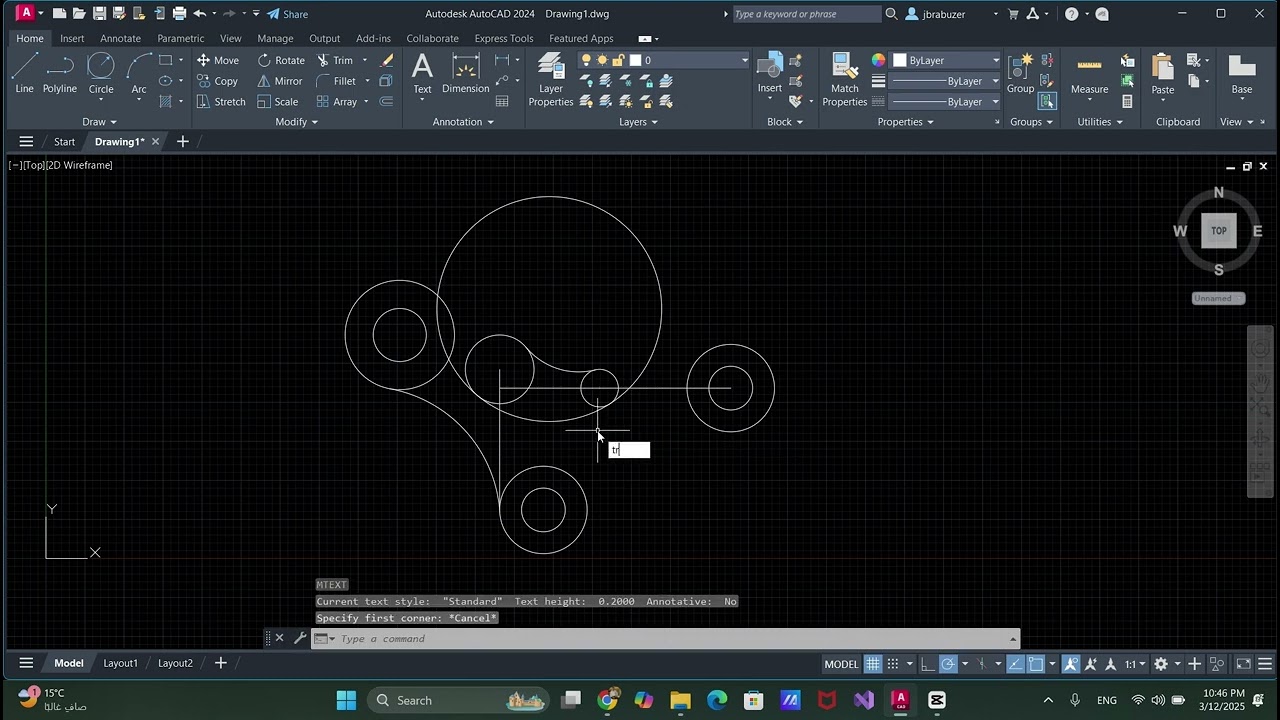Viewport: 1280px width, 720px height.
Task: Select the Polyline tool
Action: click(60, 74)
